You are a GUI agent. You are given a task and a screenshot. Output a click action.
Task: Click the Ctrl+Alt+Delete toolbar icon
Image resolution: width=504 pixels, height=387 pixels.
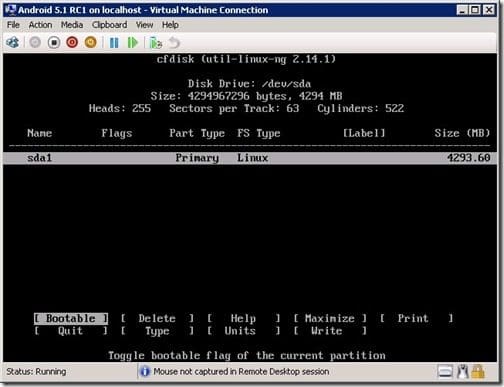(13, 43)
